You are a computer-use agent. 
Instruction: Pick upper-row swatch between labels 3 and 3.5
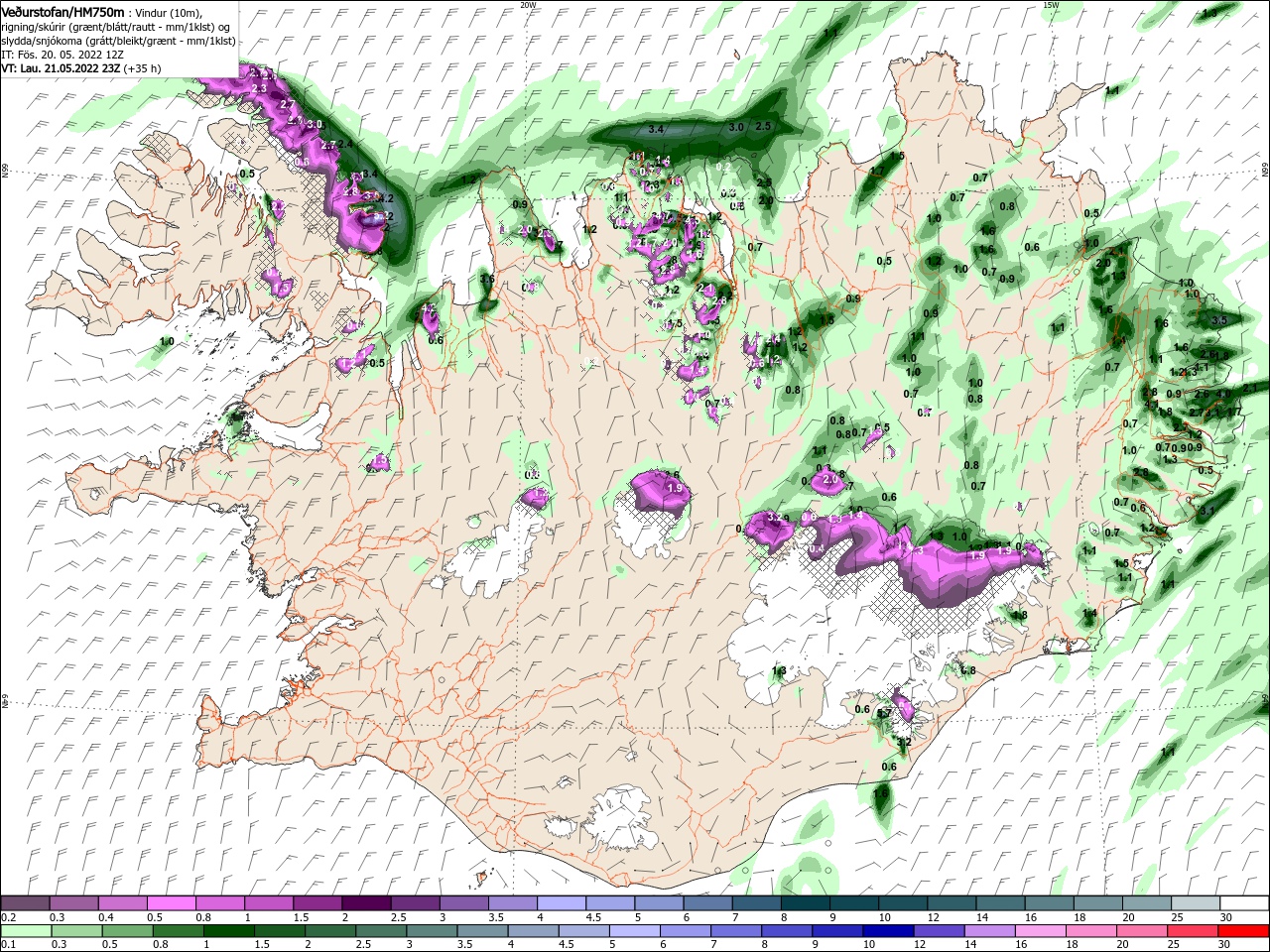(463, 902)
